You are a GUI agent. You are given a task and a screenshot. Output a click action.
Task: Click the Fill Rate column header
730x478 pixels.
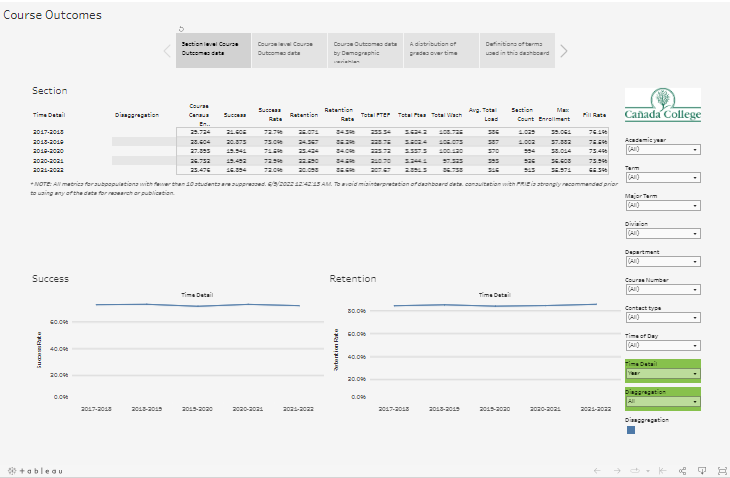pos(594,115)
